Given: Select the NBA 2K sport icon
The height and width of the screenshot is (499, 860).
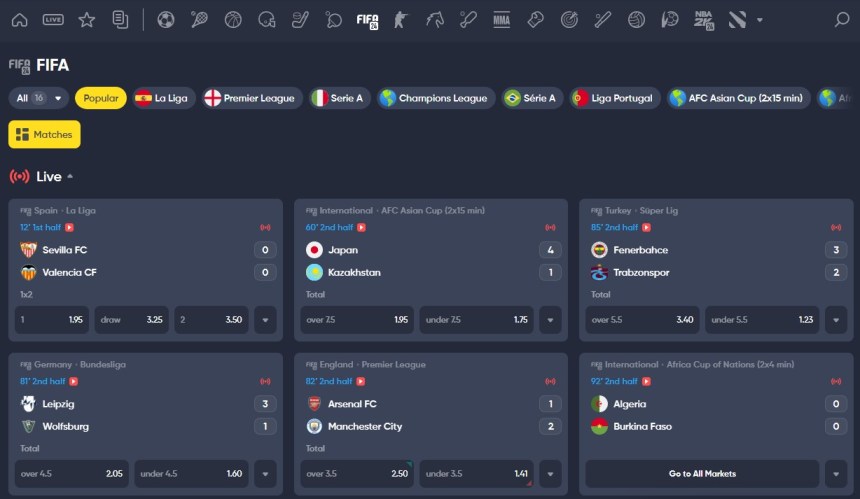Looking at the screenshot, I should (x=704, y=20).
